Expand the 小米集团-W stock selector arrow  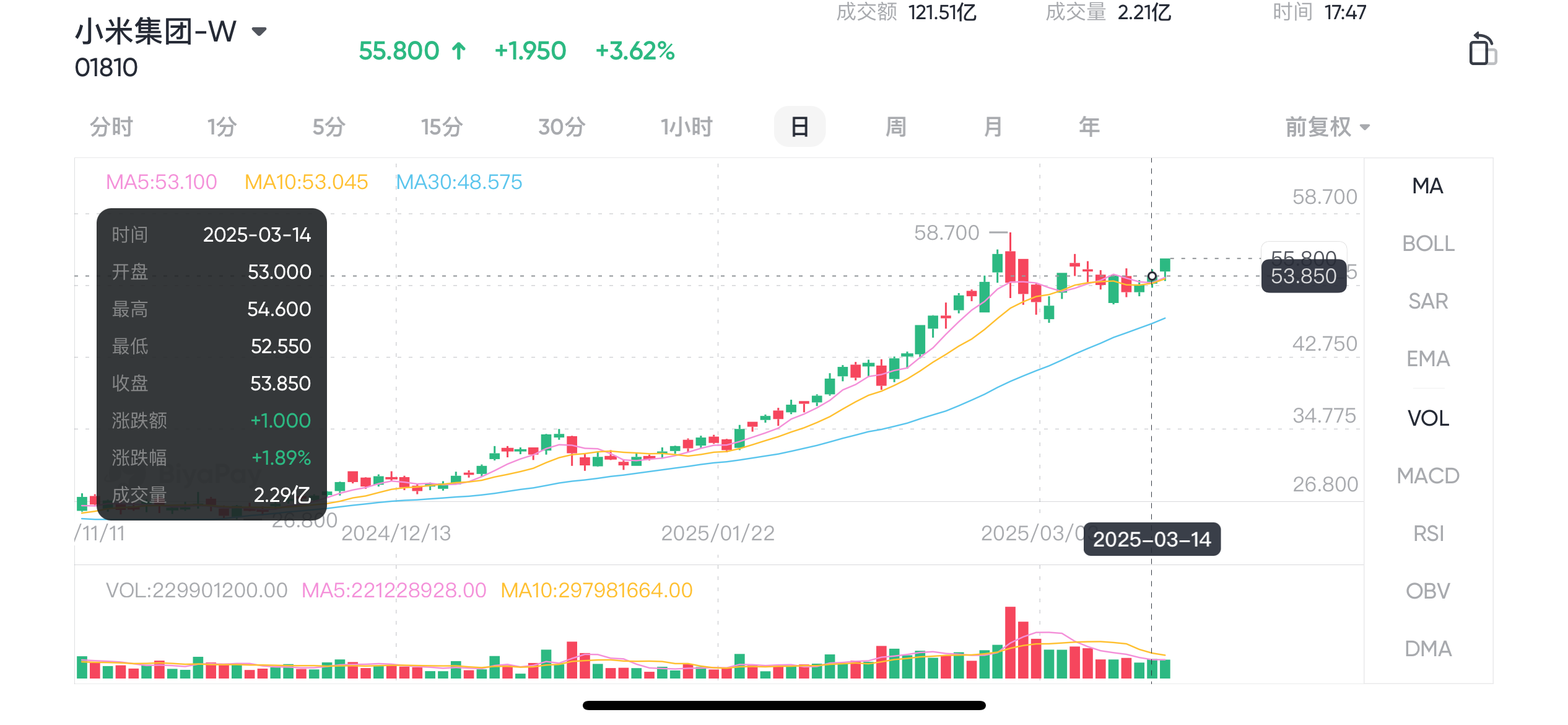259,31
